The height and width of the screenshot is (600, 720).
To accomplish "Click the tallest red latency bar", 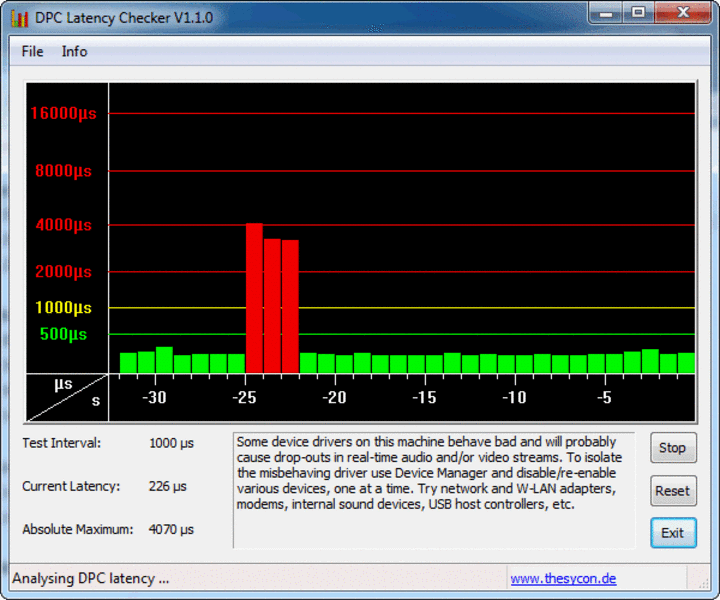I will click(254, 298).
